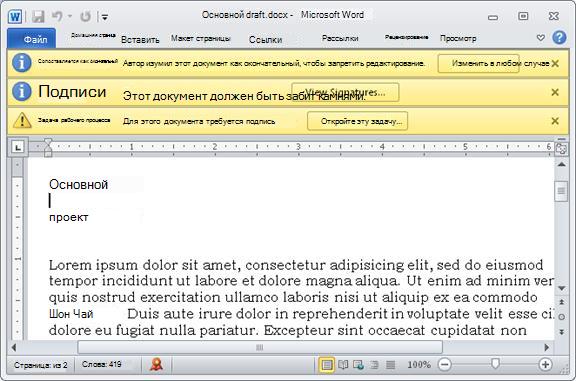Click the vertical scrollbar down arrow

tap(561, 288)
